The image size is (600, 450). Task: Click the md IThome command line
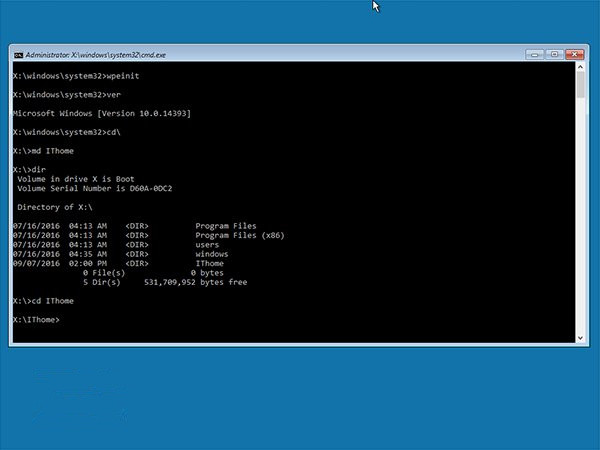point(44,151)
